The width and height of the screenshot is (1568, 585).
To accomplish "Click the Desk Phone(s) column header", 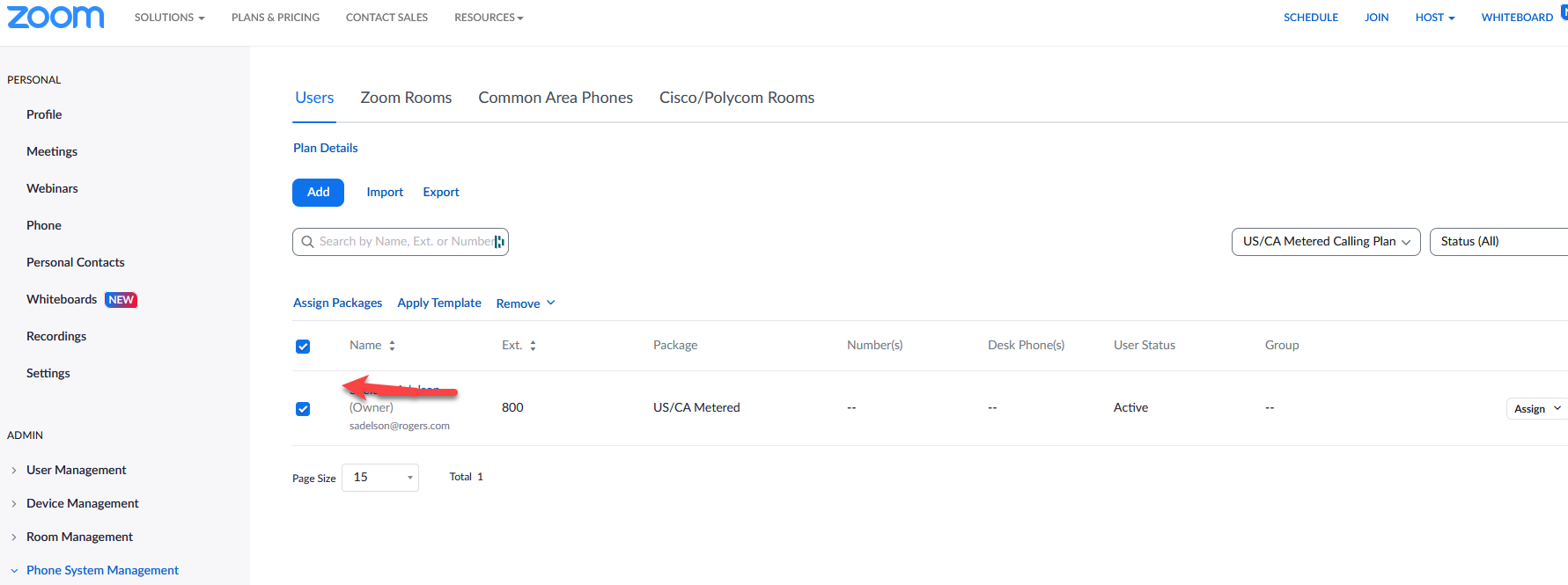I will (1026, 346).
